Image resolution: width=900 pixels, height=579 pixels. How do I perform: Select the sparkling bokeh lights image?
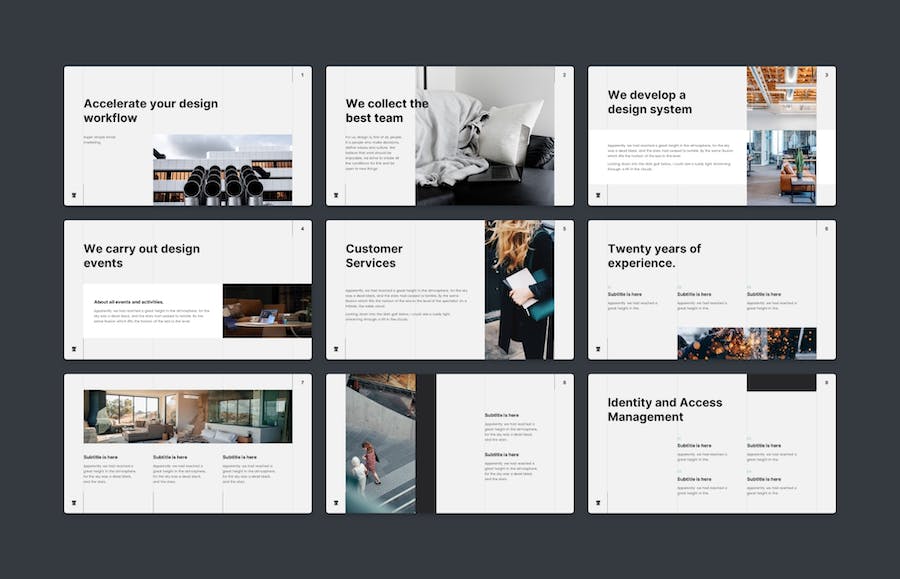point(746,343)
